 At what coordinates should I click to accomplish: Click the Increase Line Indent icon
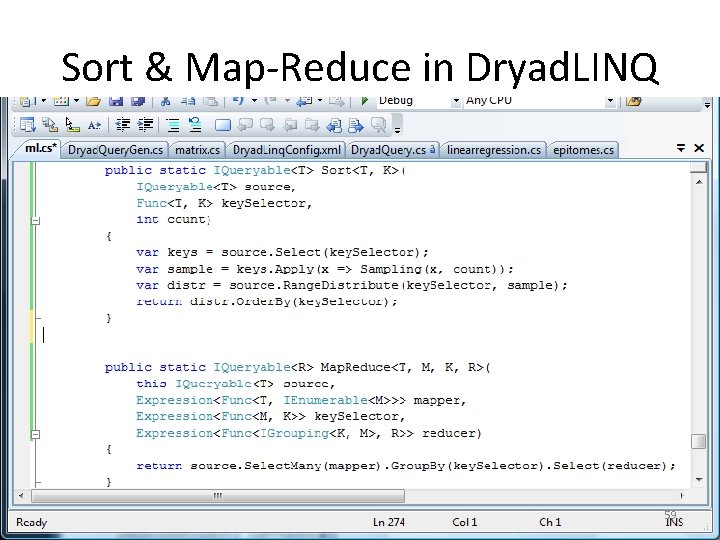coord(145,125)
